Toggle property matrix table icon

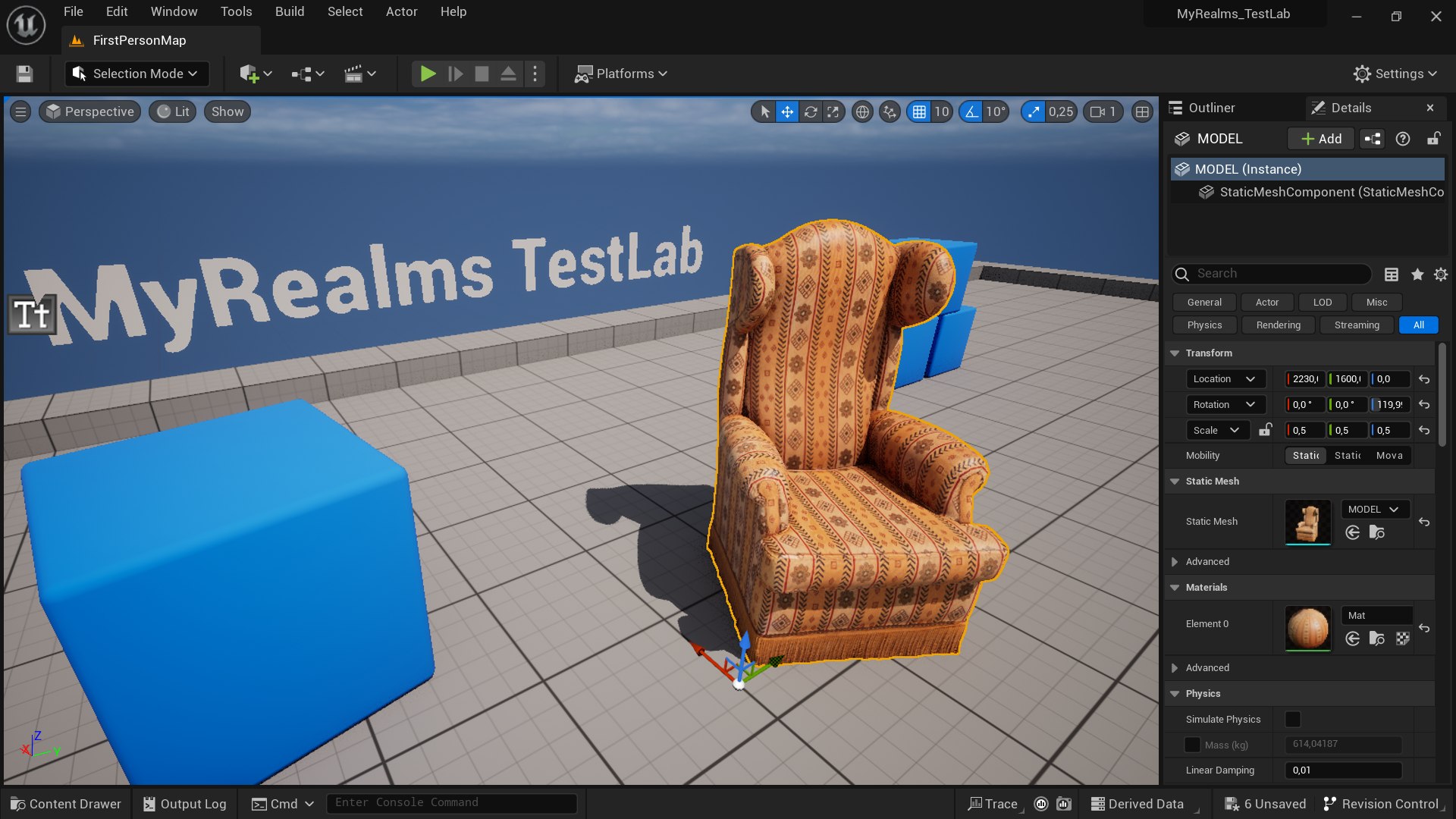(x=1392, y=274)
